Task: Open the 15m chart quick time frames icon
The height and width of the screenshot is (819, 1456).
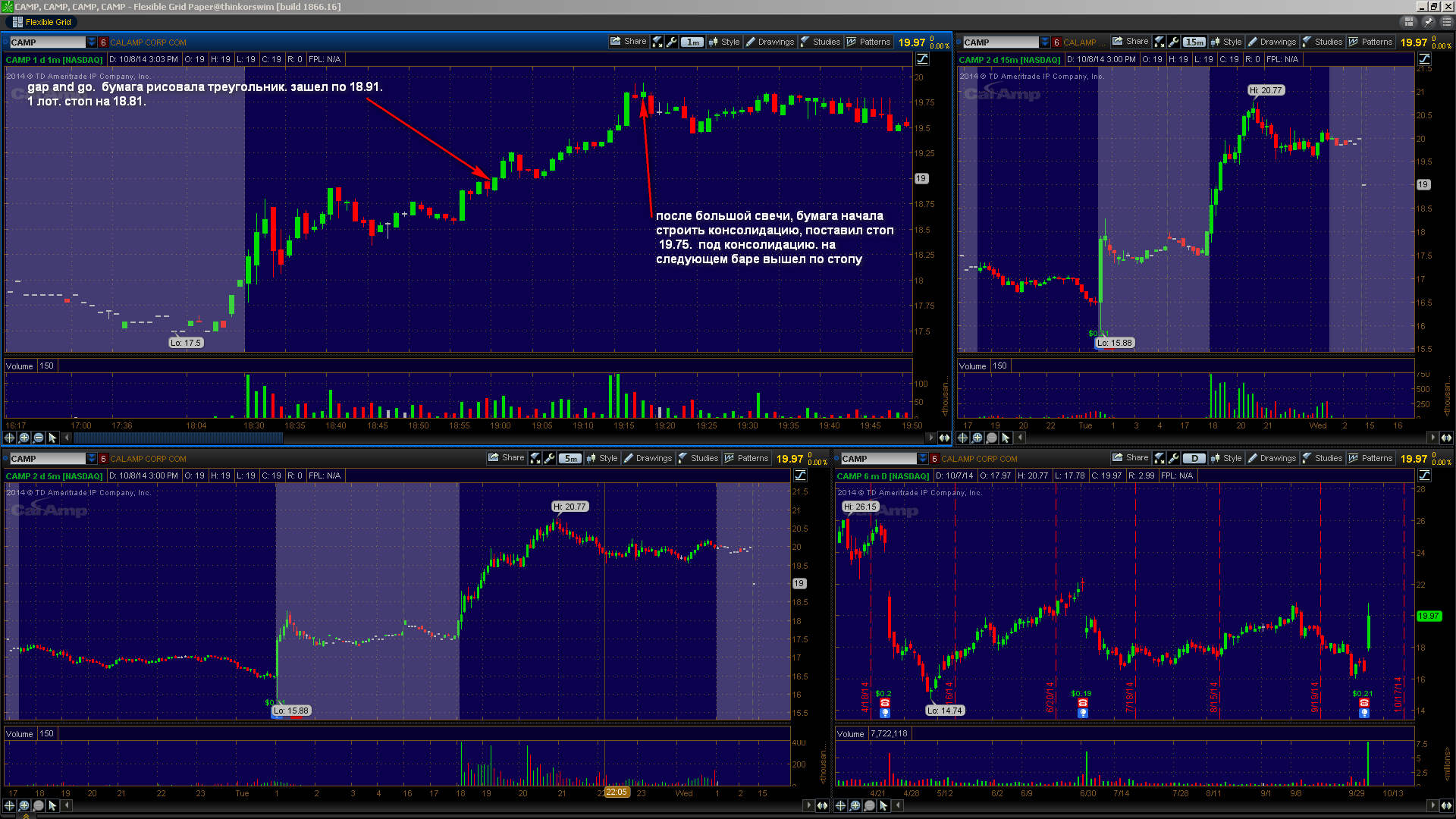Action: [x=1159, y=42]
